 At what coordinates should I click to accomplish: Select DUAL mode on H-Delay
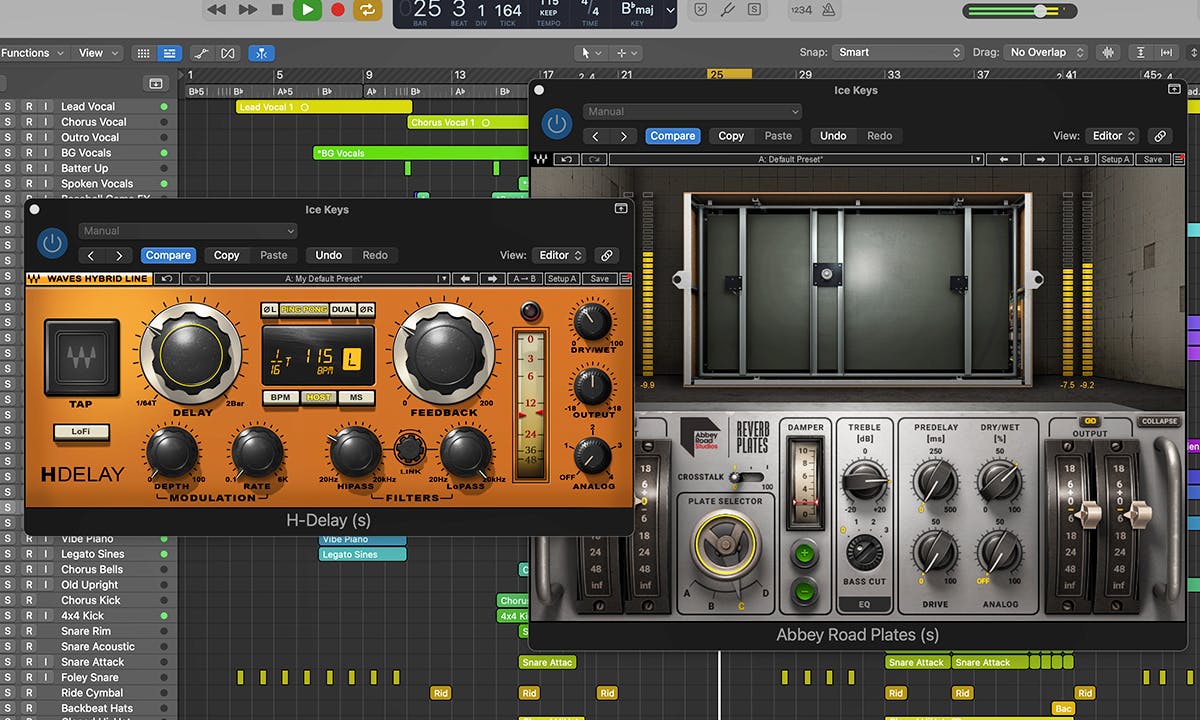pos(343,310)
